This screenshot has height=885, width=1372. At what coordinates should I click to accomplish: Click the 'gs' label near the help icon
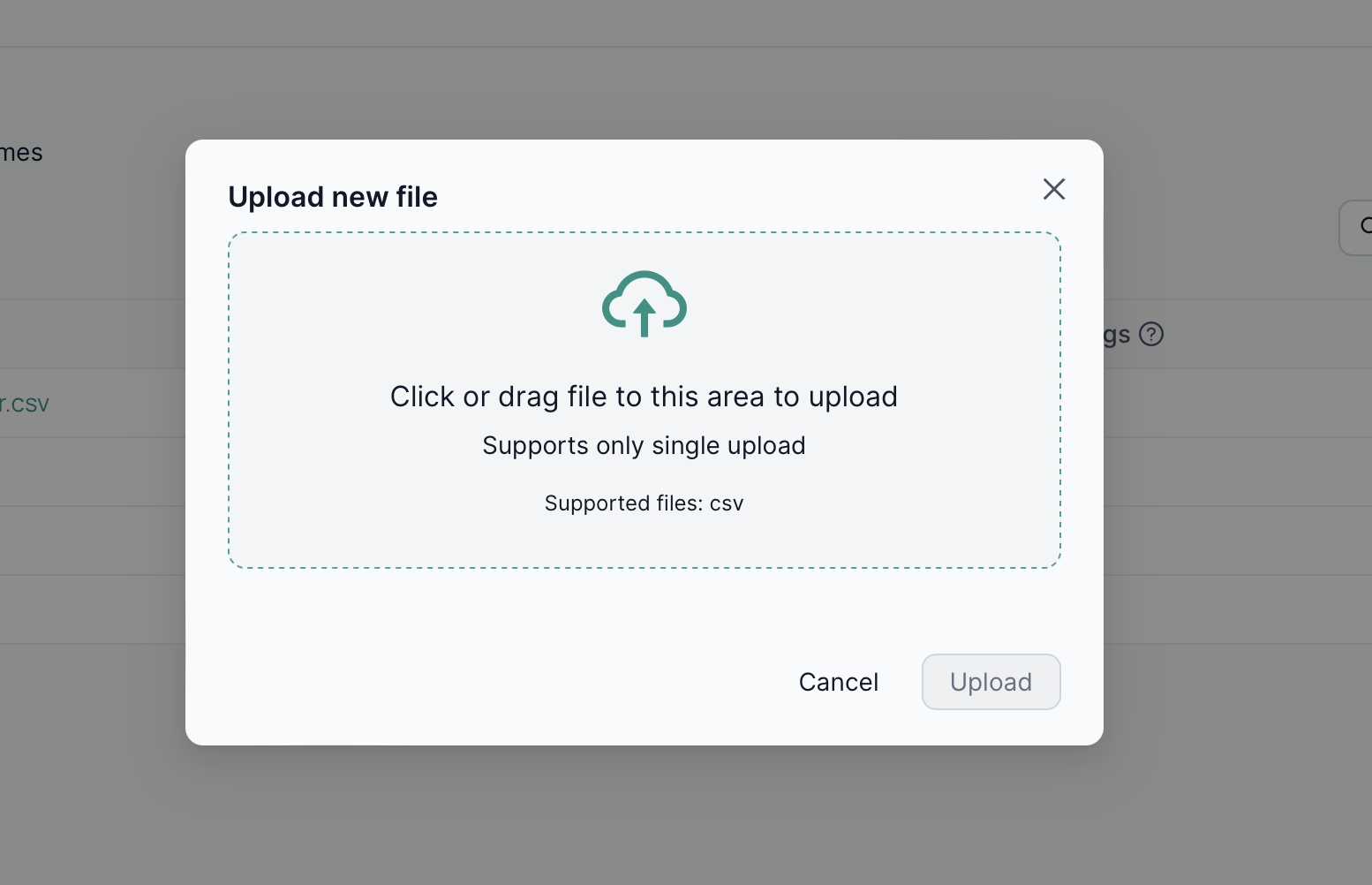(1115, 334)
